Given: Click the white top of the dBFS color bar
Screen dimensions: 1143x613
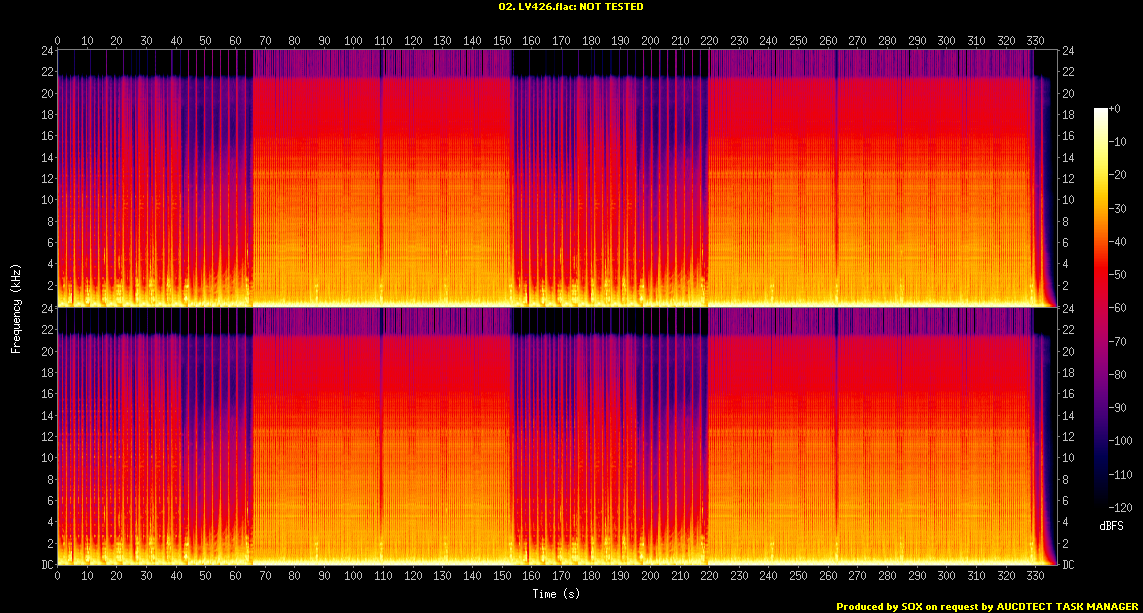Looking at the screenshot, I should click(x=1101, y=110).
